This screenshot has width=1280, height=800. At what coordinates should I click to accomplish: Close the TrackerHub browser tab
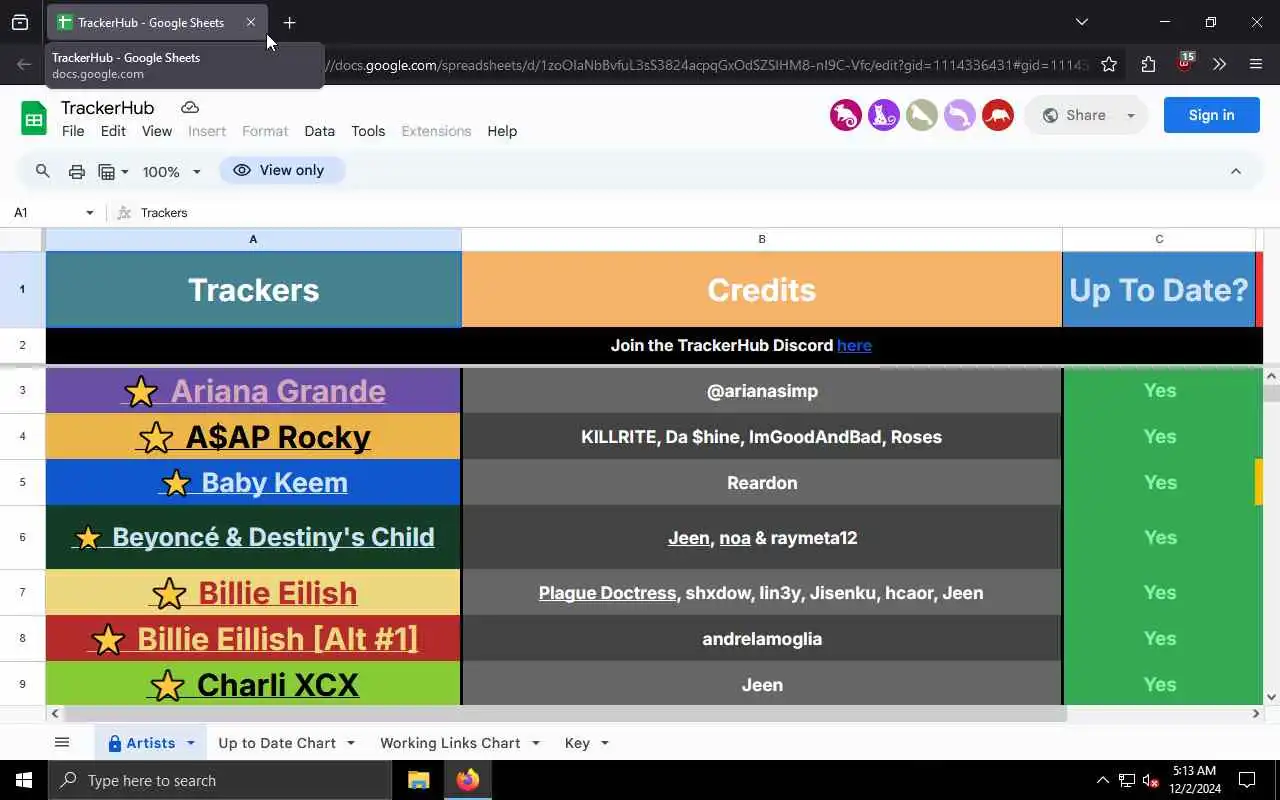[251, 22]
